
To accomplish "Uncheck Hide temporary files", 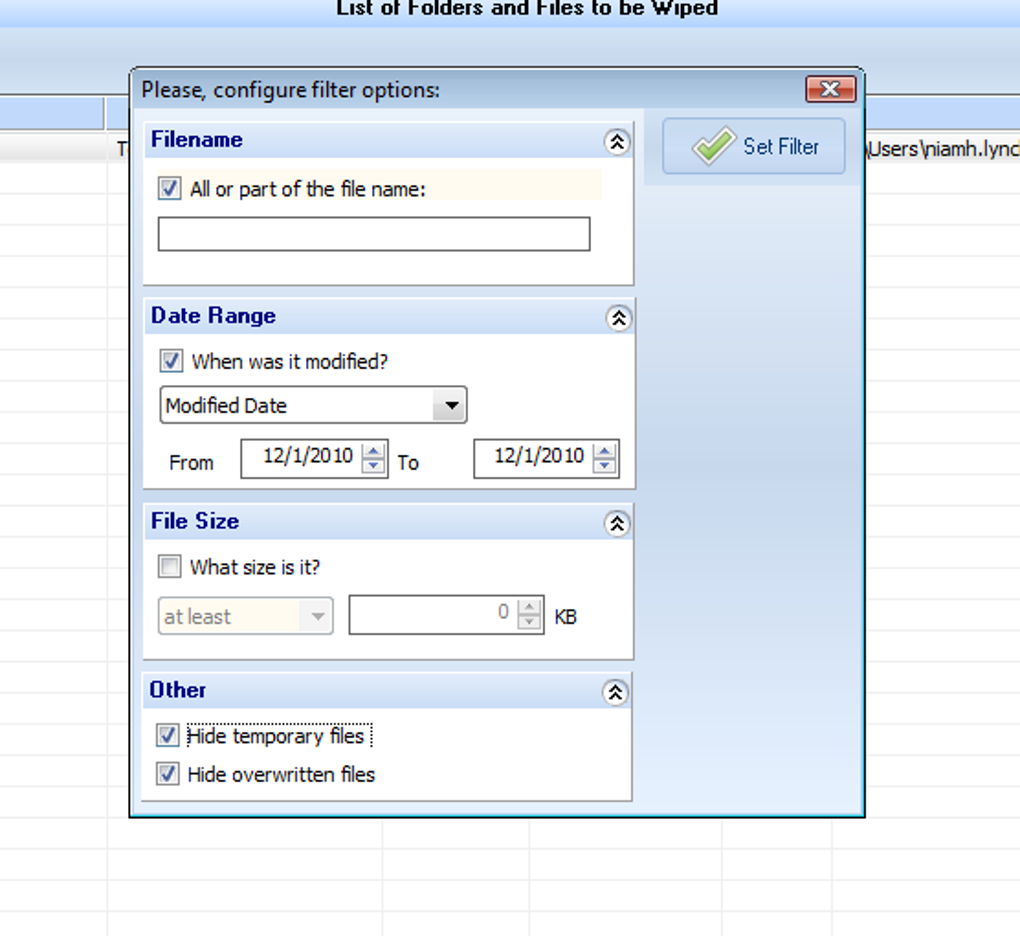I will tap(167, 735).
